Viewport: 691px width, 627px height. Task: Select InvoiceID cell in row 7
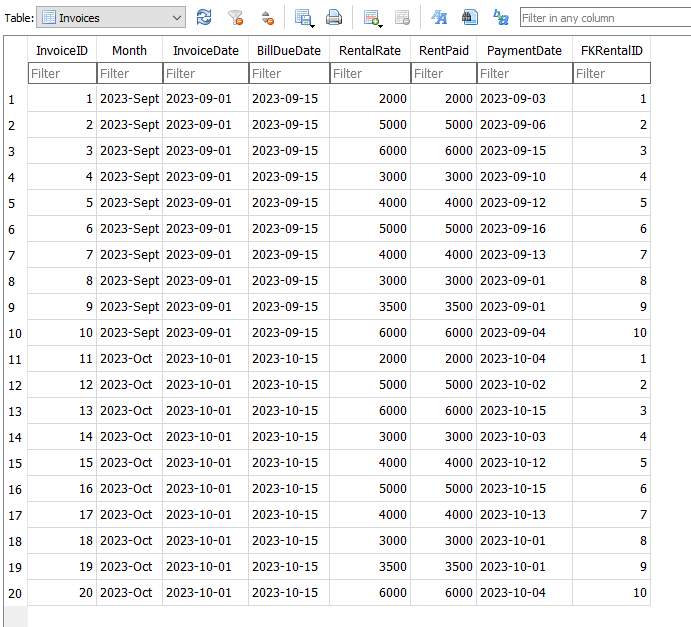62,255
